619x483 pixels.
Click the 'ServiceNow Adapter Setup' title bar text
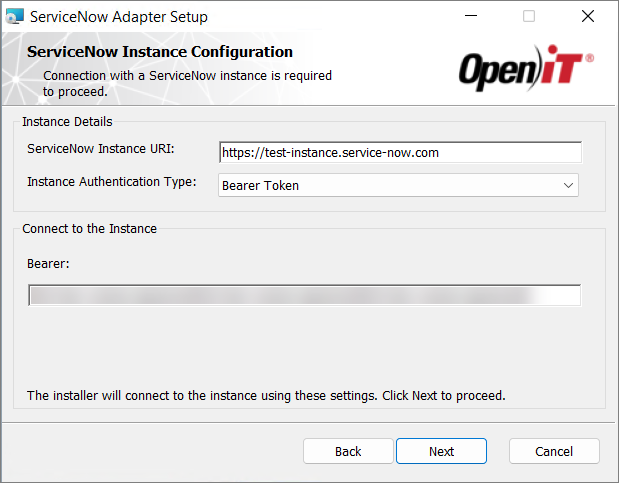119,17
